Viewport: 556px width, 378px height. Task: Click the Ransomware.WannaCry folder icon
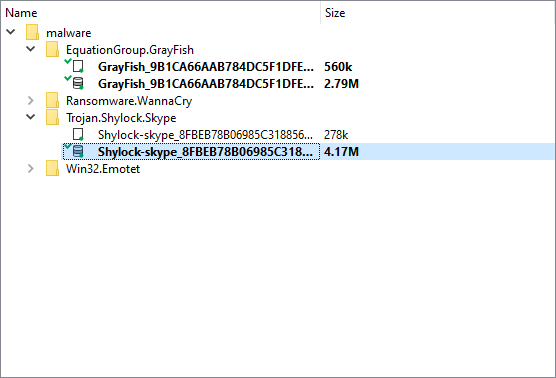coord(52,100)
